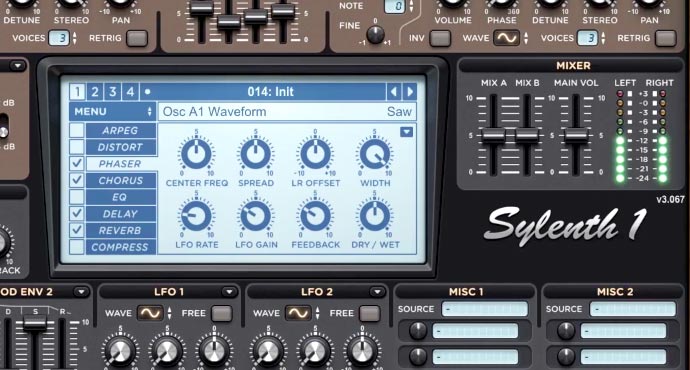Click the Dry / Wet knob
The image size is (690, 370).
tap(374, 216)
